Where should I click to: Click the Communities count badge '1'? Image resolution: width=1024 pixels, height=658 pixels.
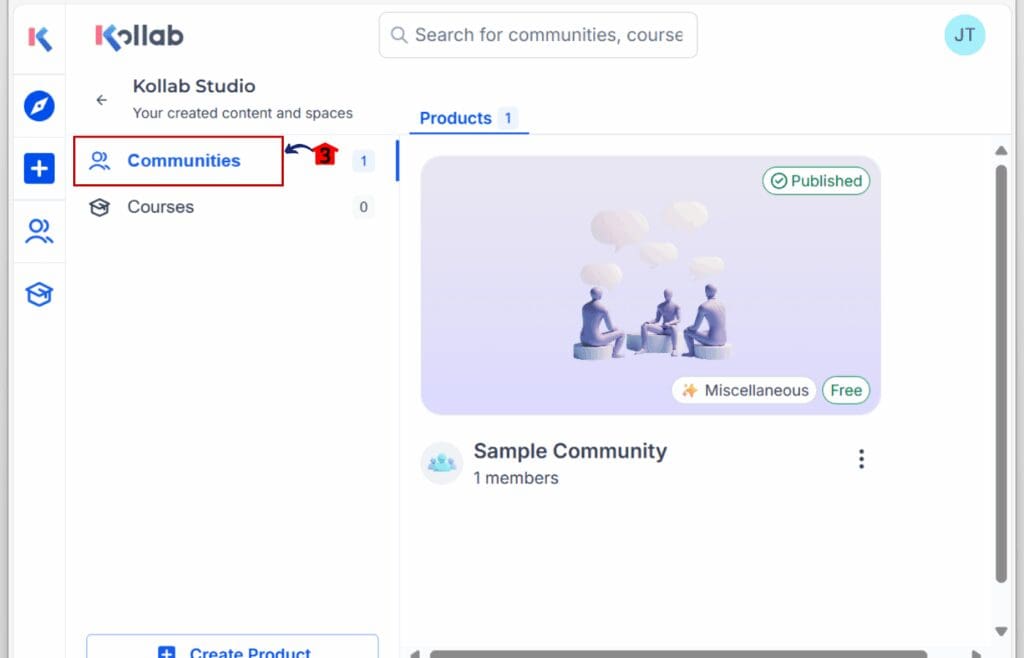pyautogui.click(x=364, y=161)
